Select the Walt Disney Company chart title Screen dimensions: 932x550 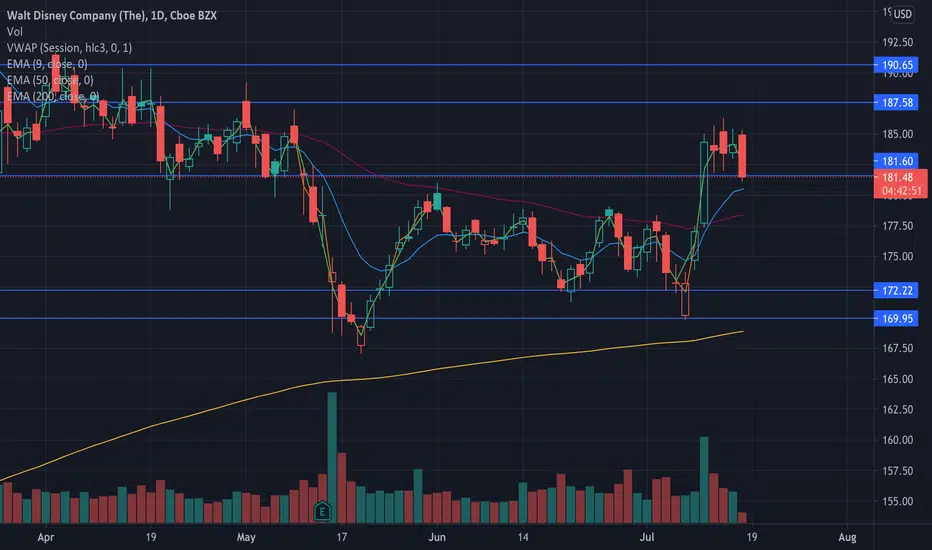point(112,15)
